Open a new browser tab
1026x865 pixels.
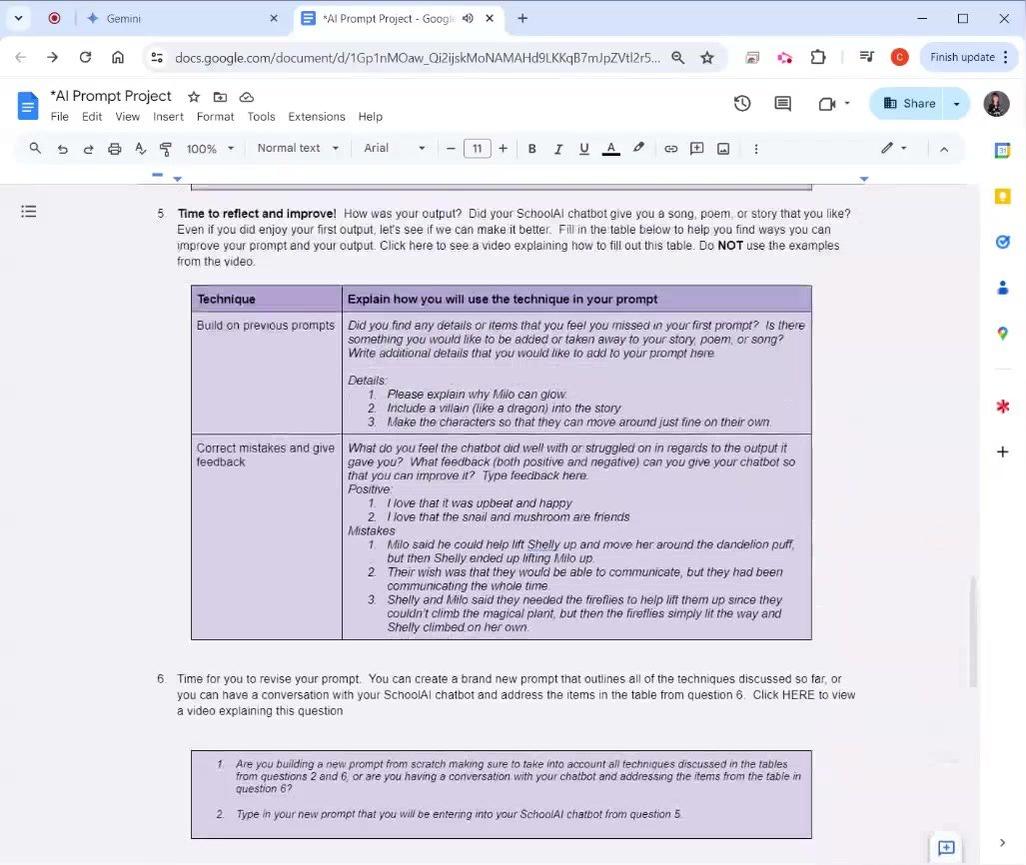(x=522, y=18)
